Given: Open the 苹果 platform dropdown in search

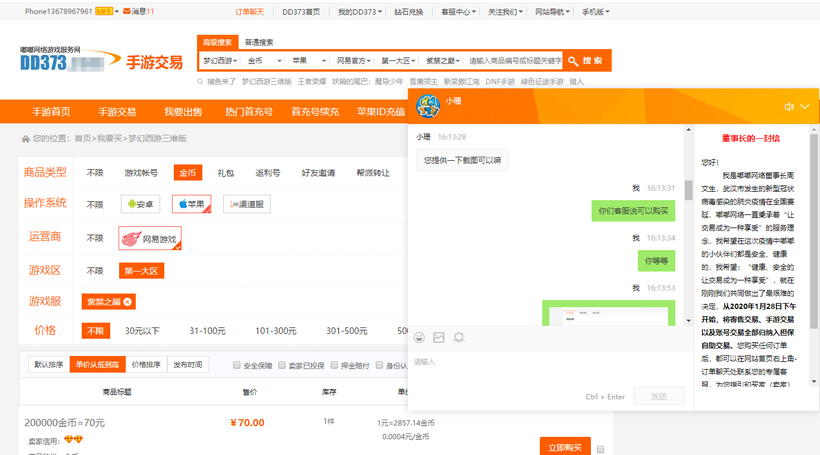Looking at the screenshot, I should point(309,61).
